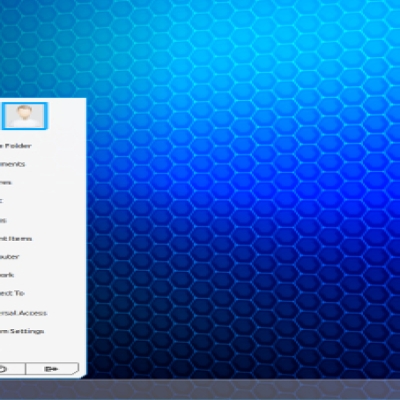
Task: Select the Network menu entry
Action: click(x=7, y=275)
